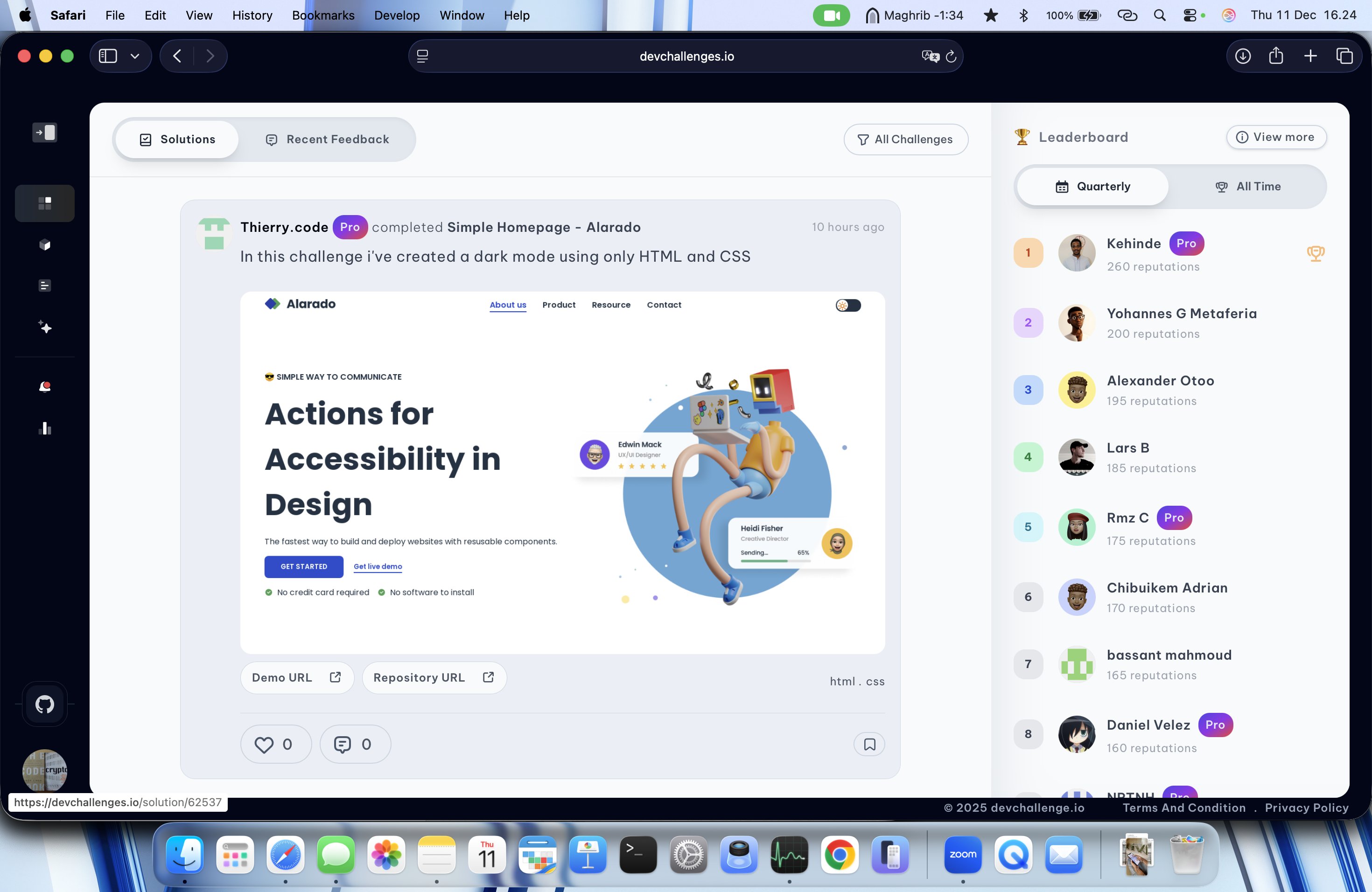Open the leaderboard bar-chart sidebar icon
Image resolution: width=1372 pixels, height=892 pixels.
44,428
